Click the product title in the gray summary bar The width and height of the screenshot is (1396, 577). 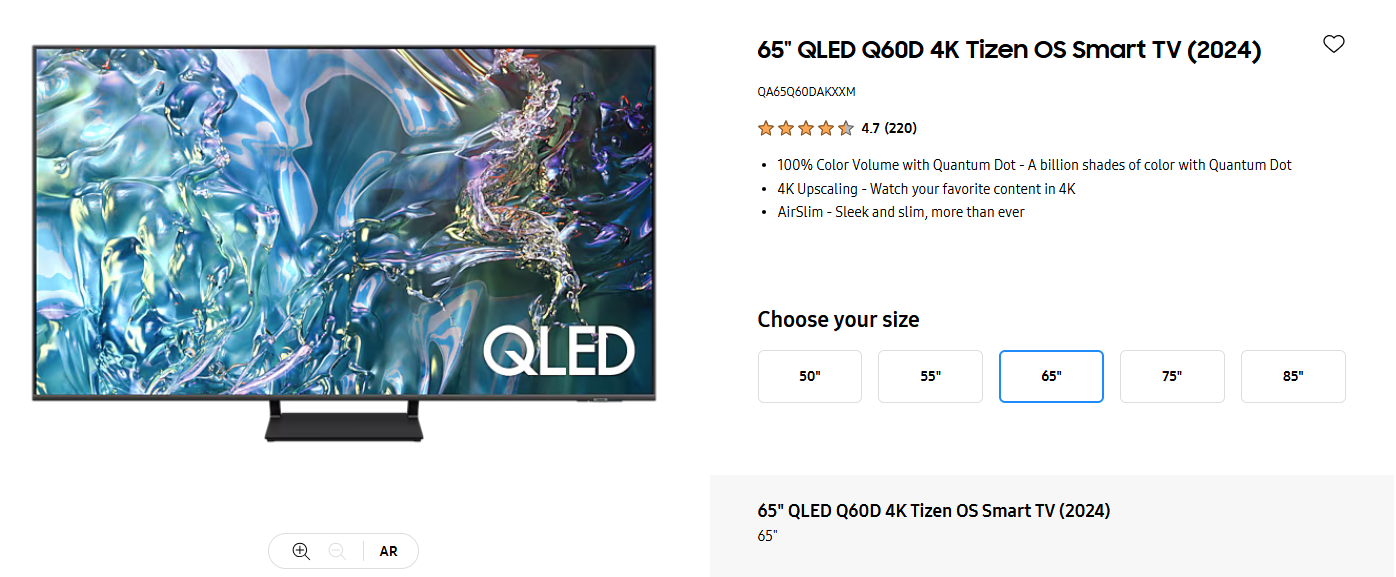[933, 511]
